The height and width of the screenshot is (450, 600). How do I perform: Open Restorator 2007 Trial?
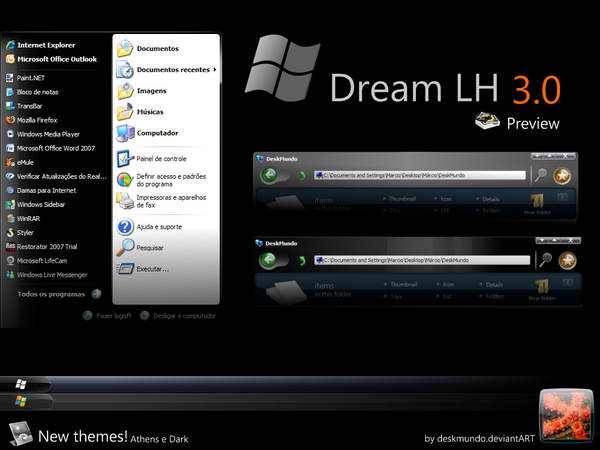click(41, 247)
